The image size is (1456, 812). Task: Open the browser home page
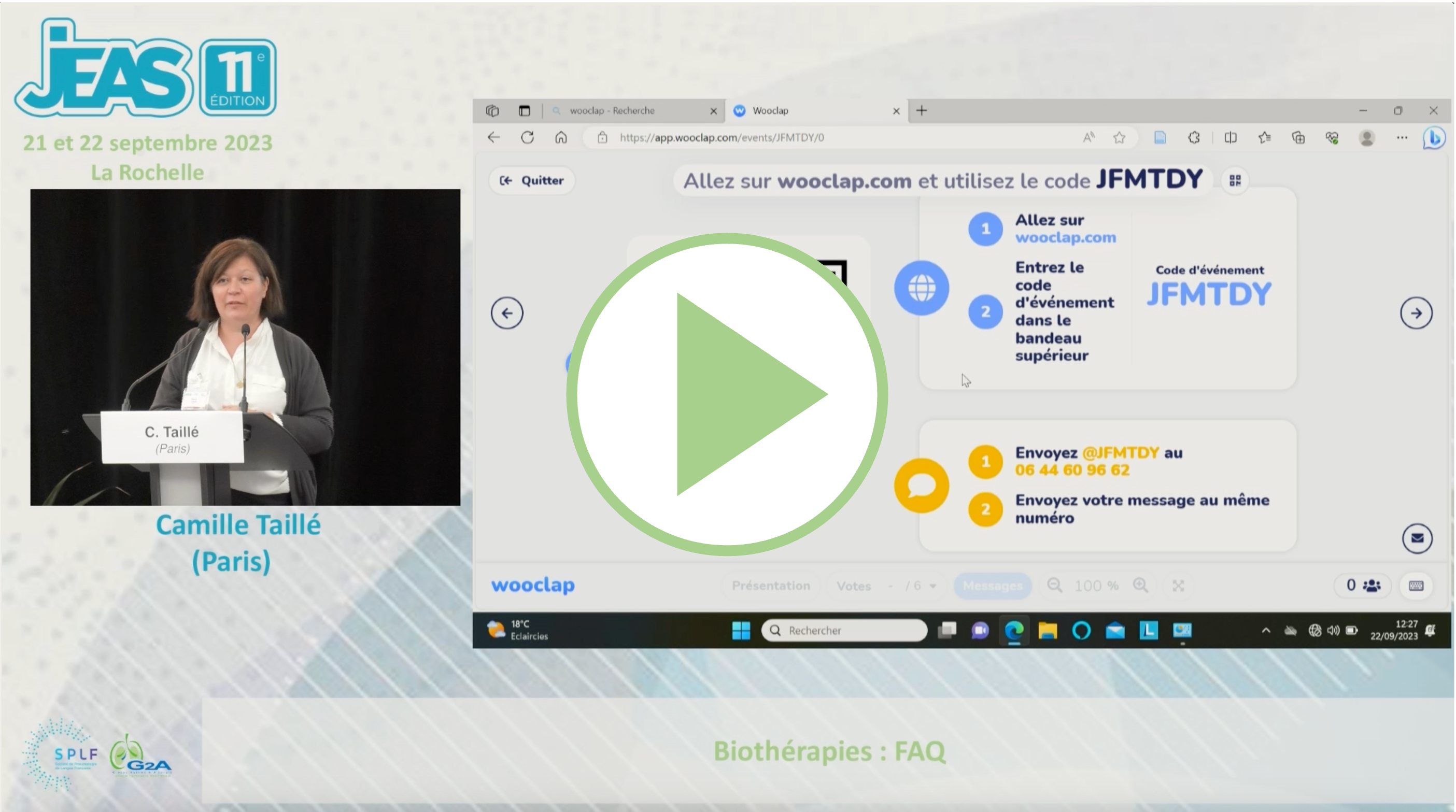[x=561, y=137]
